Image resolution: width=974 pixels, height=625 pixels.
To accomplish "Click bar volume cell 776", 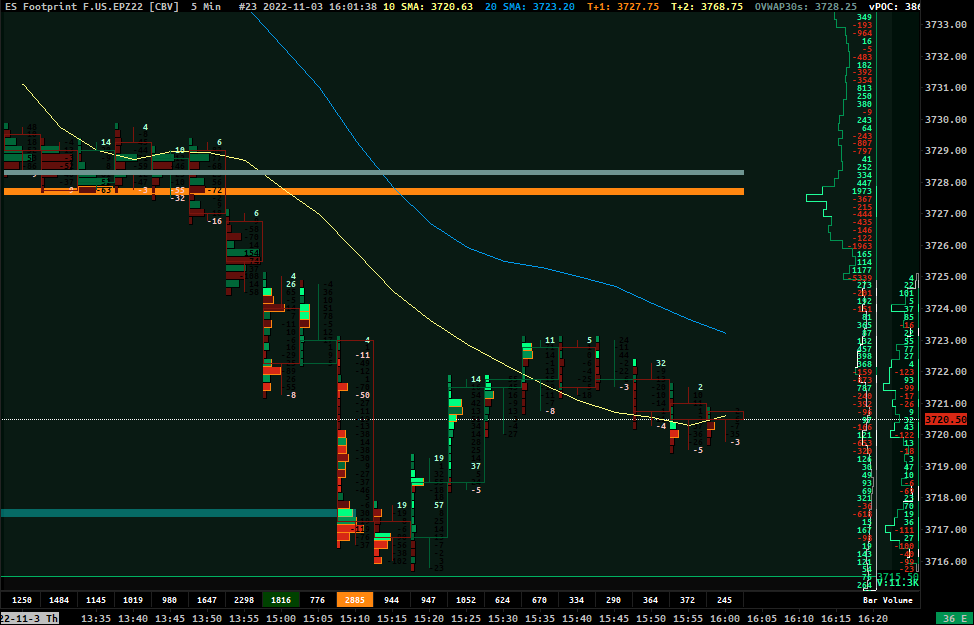I will pos(317,600).
